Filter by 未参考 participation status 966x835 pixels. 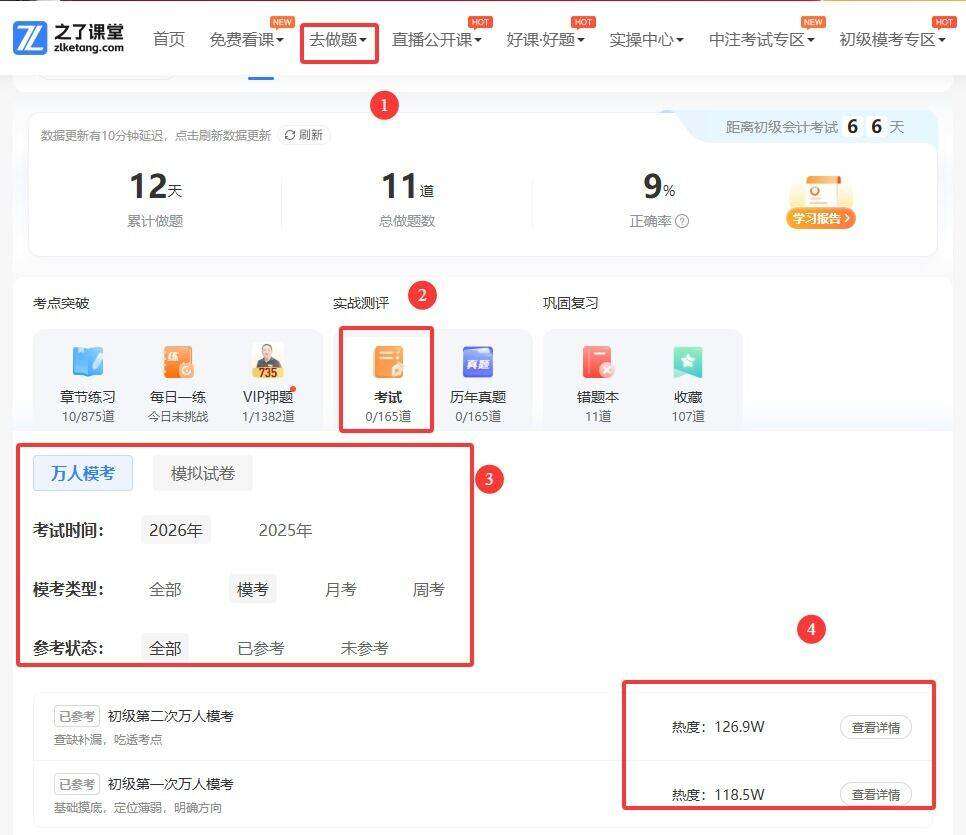(x=364, y=648)
